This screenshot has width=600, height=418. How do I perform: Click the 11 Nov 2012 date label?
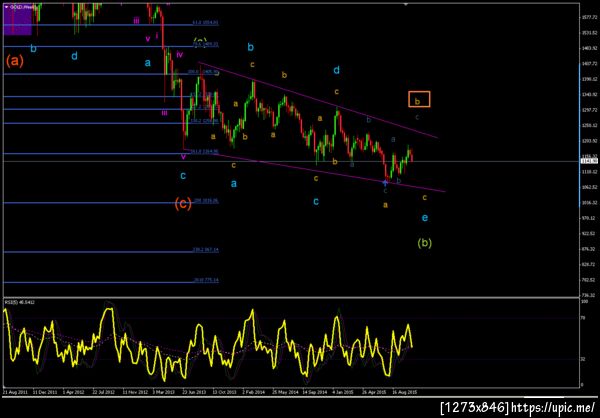pos(135,392)
